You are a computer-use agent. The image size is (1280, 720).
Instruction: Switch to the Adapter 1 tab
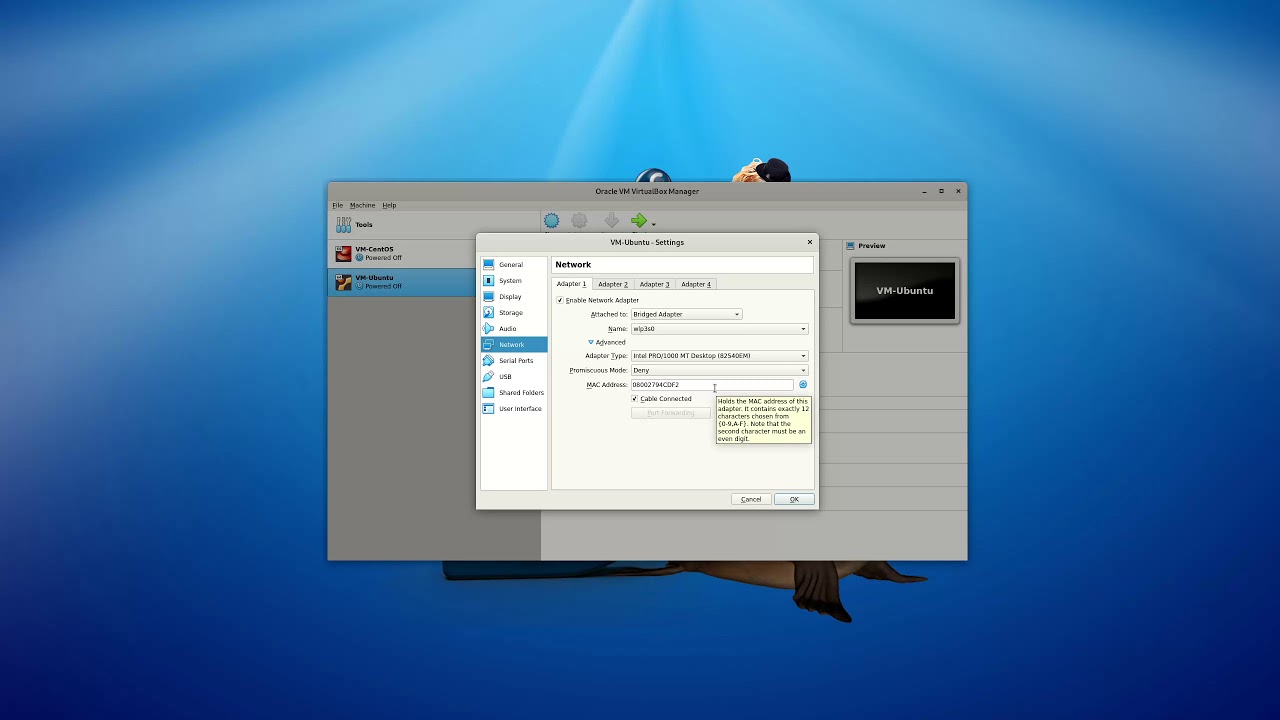(x=571, y=284)
